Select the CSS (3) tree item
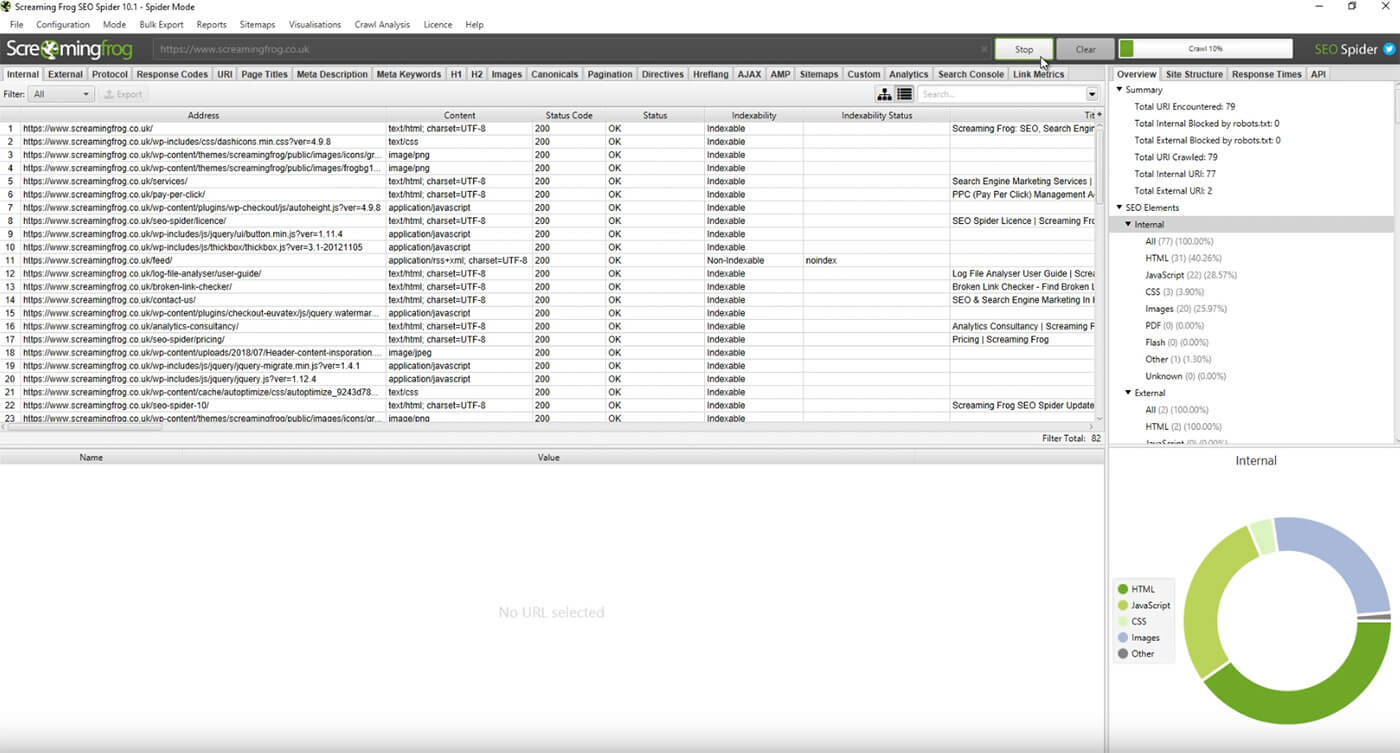 pos(1176,292)
